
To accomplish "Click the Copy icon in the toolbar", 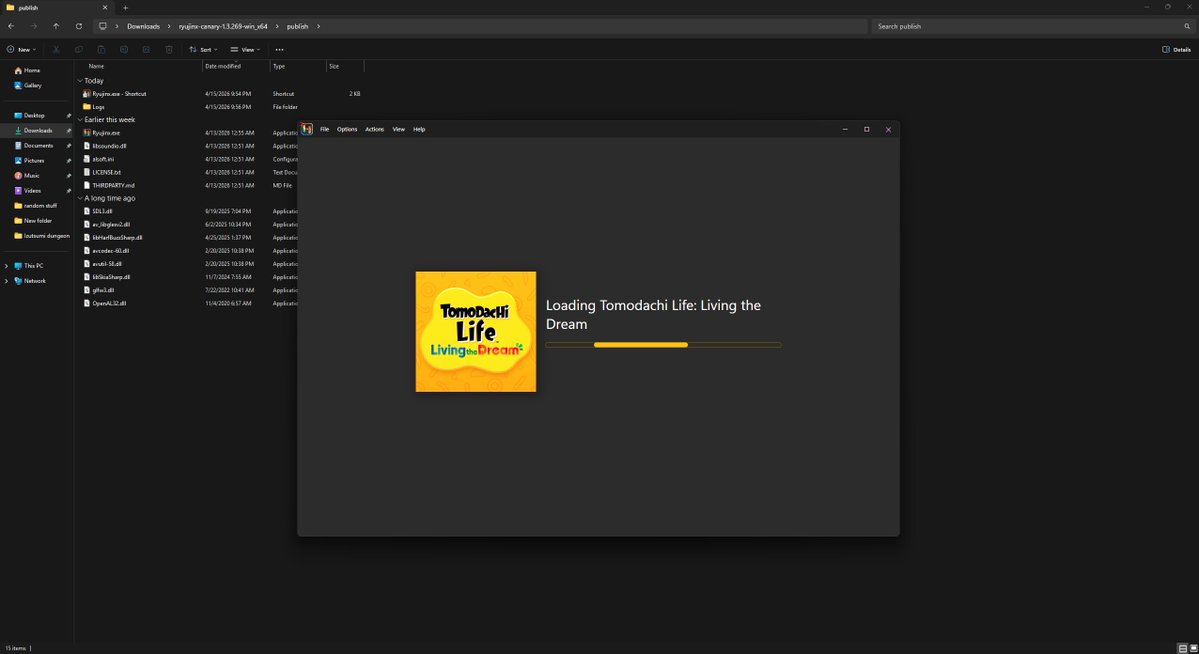I will tap(79, 49).
